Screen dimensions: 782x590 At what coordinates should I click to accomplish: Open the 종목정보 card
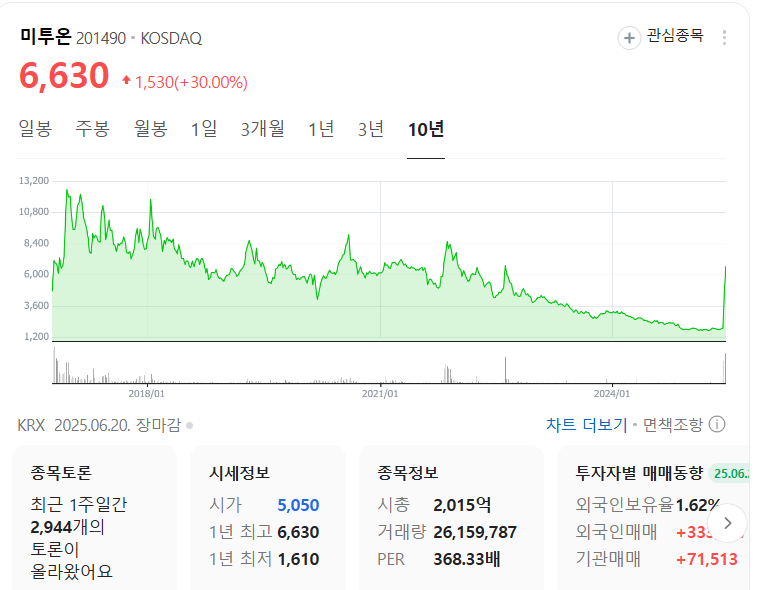click(451, 518)
